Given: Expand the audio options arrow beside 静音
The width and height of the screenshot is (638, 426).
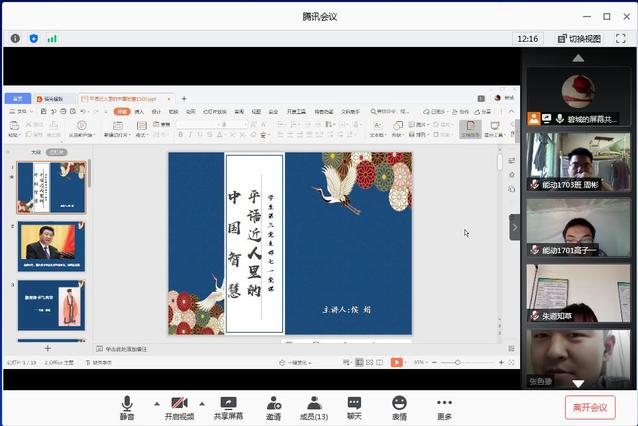Looking at the screenshot, I should pos(155,403).
